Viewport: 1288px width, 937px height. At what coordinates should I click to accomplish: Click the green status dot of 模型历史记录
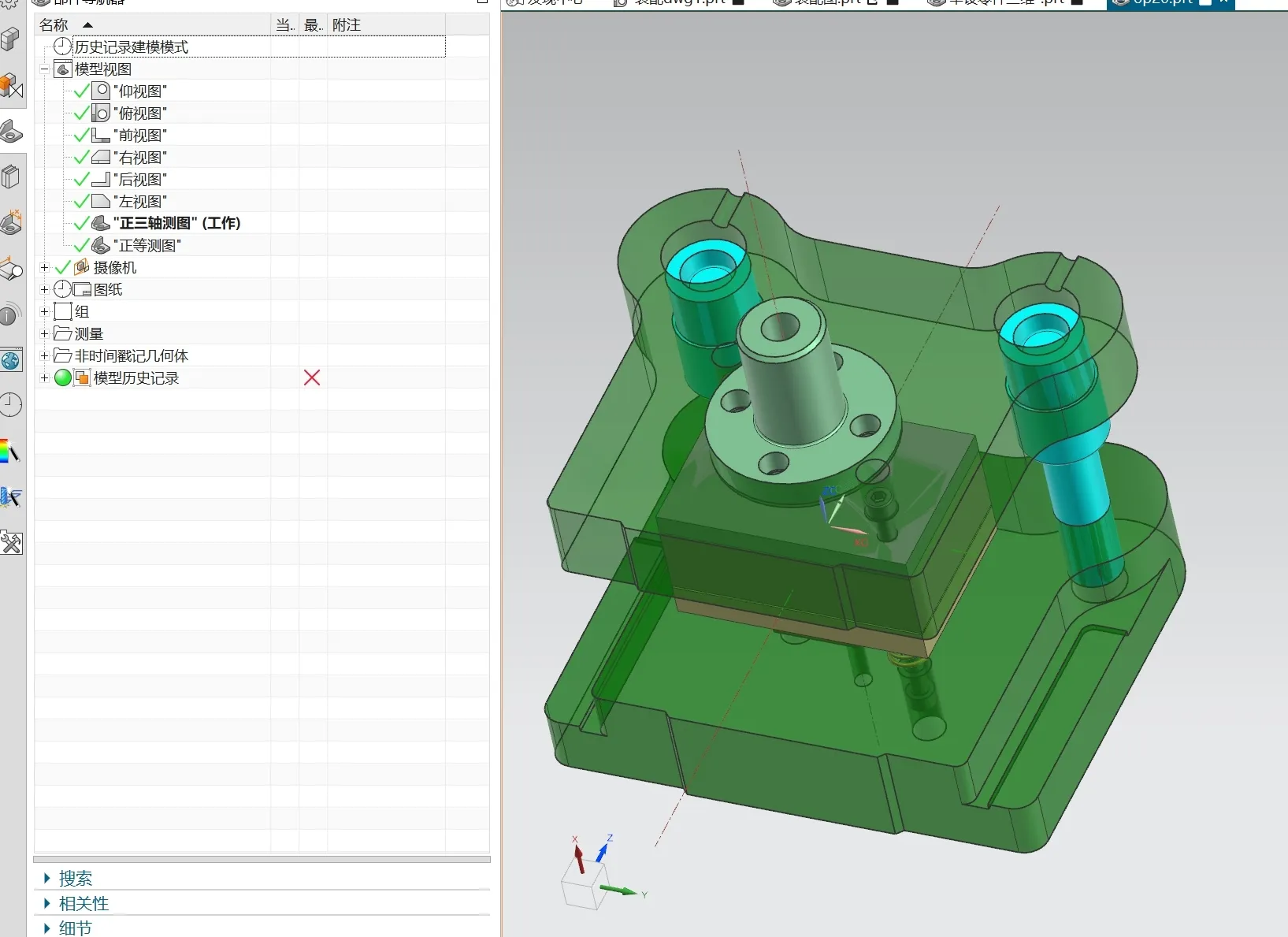(63, 377)
